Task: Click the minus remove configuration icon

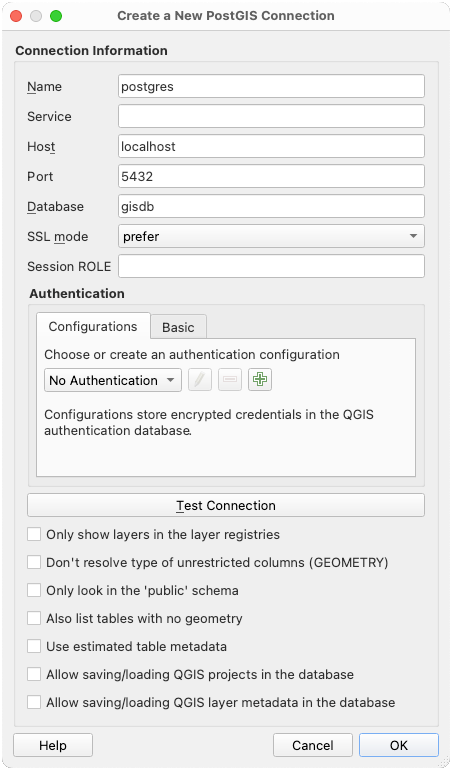Action: point(230,380)
